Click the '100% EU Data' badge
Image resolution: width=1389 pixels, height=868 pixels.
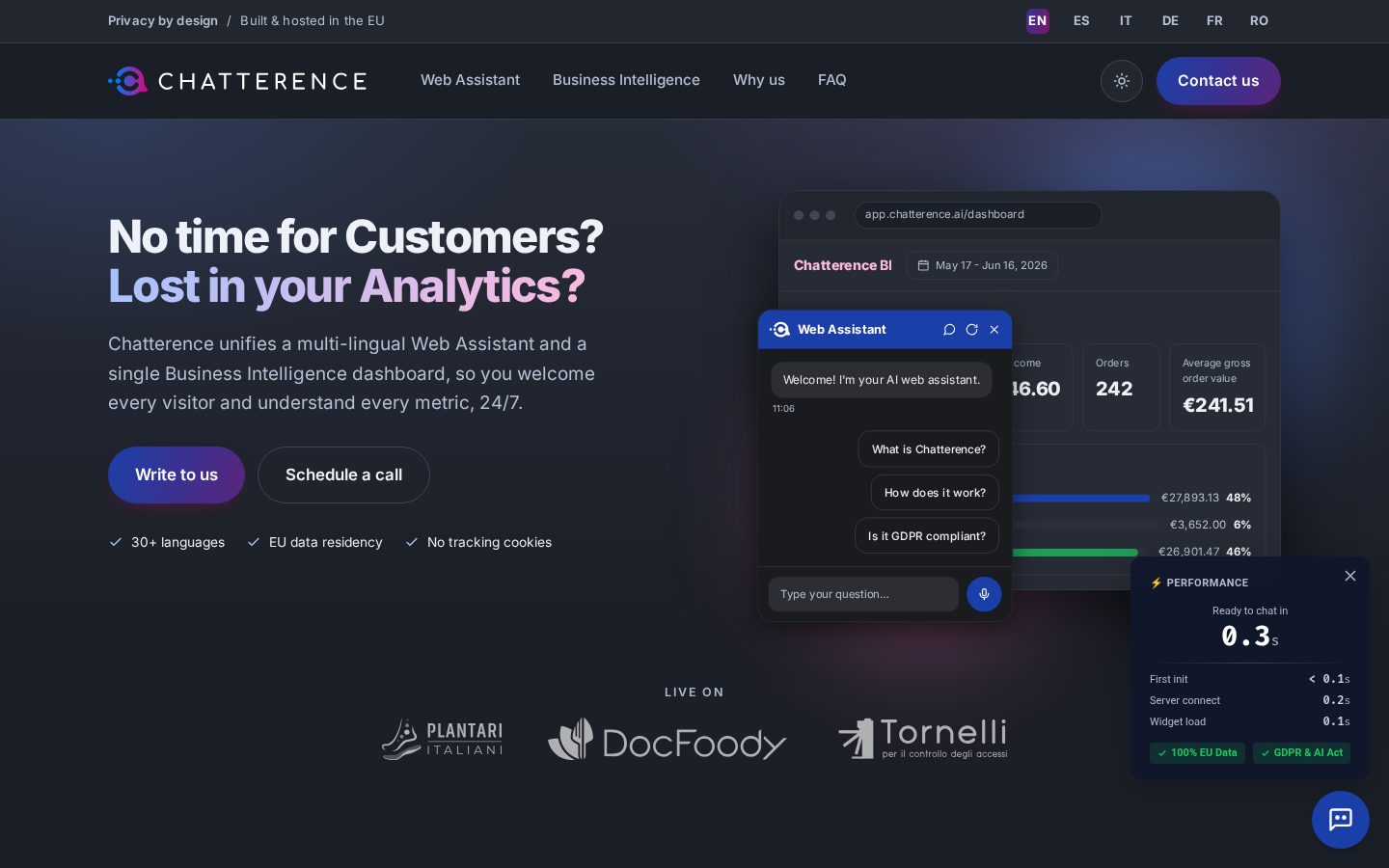click(1197, 753)
